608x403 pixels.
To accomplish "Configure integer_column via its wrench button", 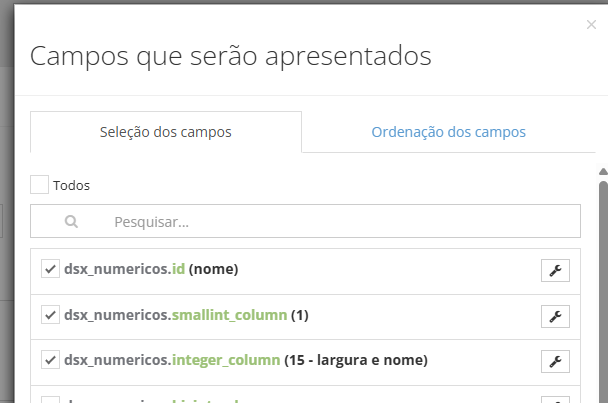I will point(555,360).
